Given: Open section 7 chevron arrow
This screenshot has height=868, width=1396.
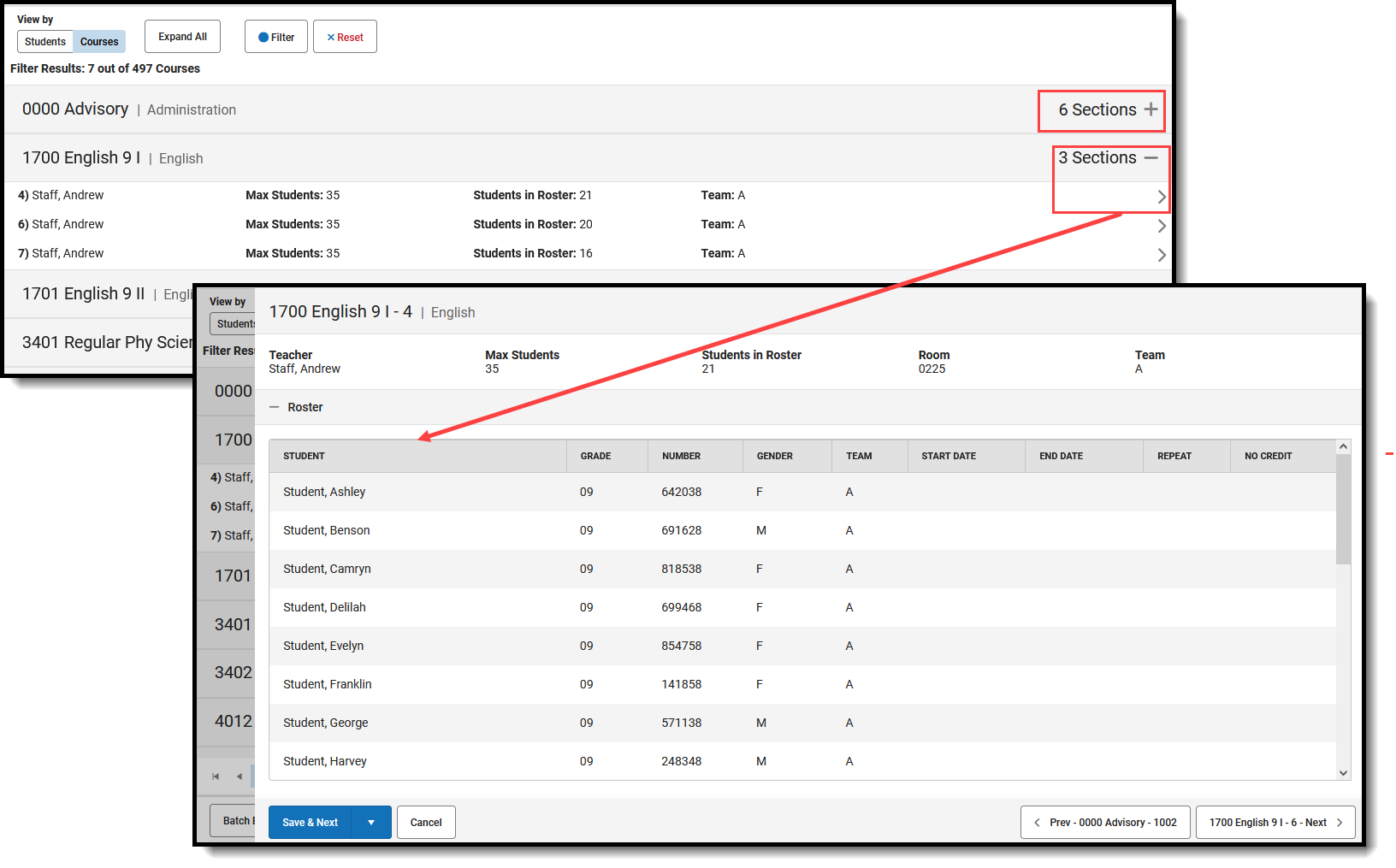Looking at the screenshot, I should [x=1162, y=255].
